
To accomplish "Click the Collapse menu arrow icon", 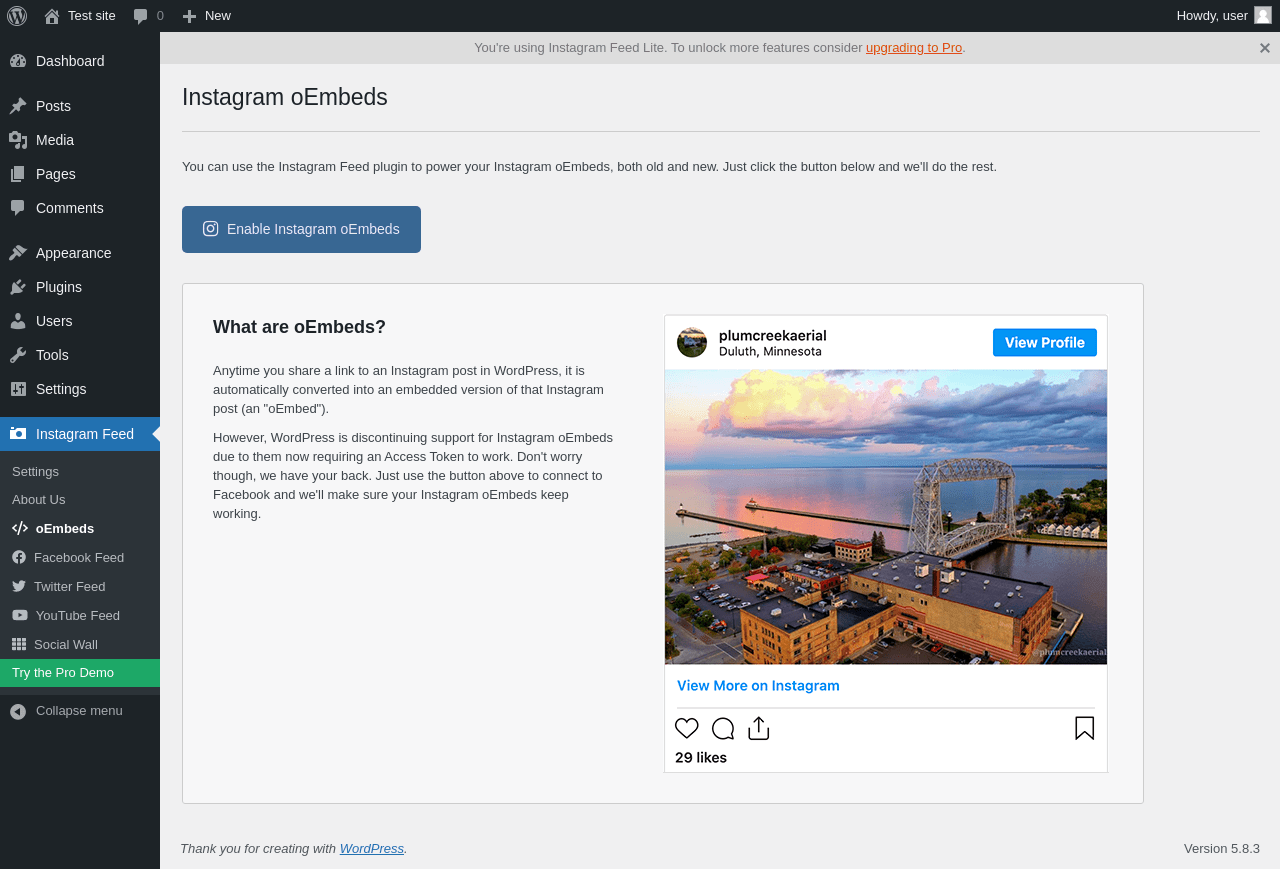I will coord(18,711).
